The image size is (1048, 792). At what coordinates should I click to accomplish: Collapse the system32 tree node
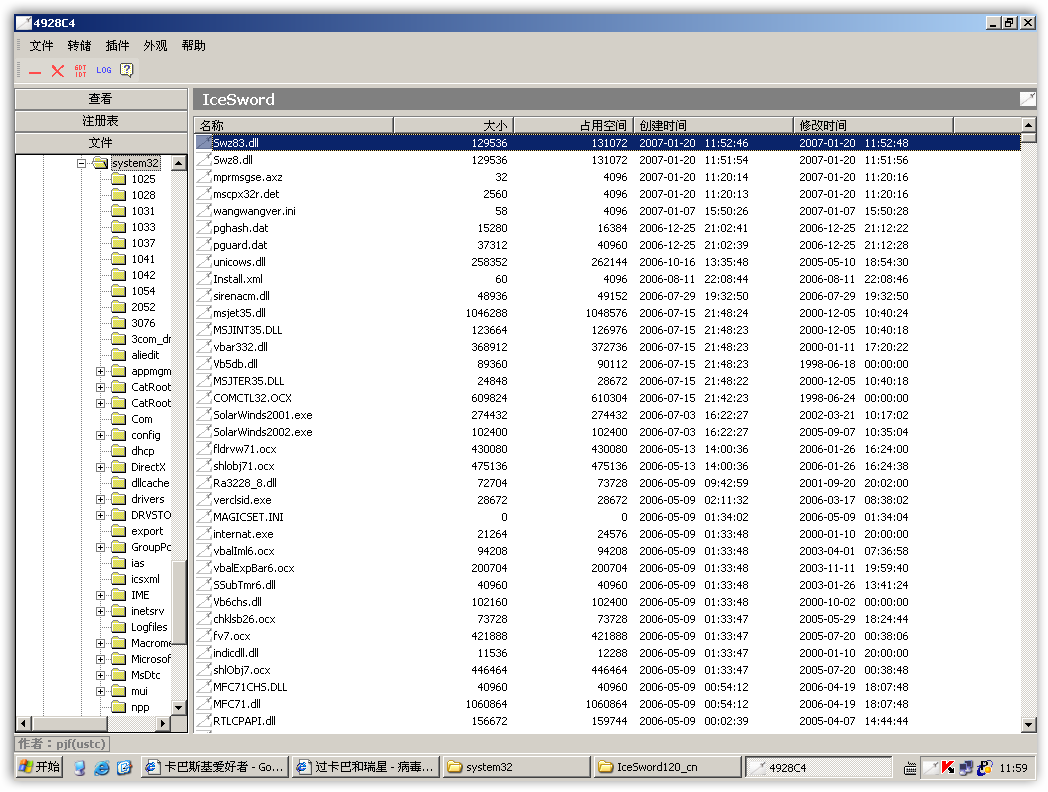[x=81, y=163]
